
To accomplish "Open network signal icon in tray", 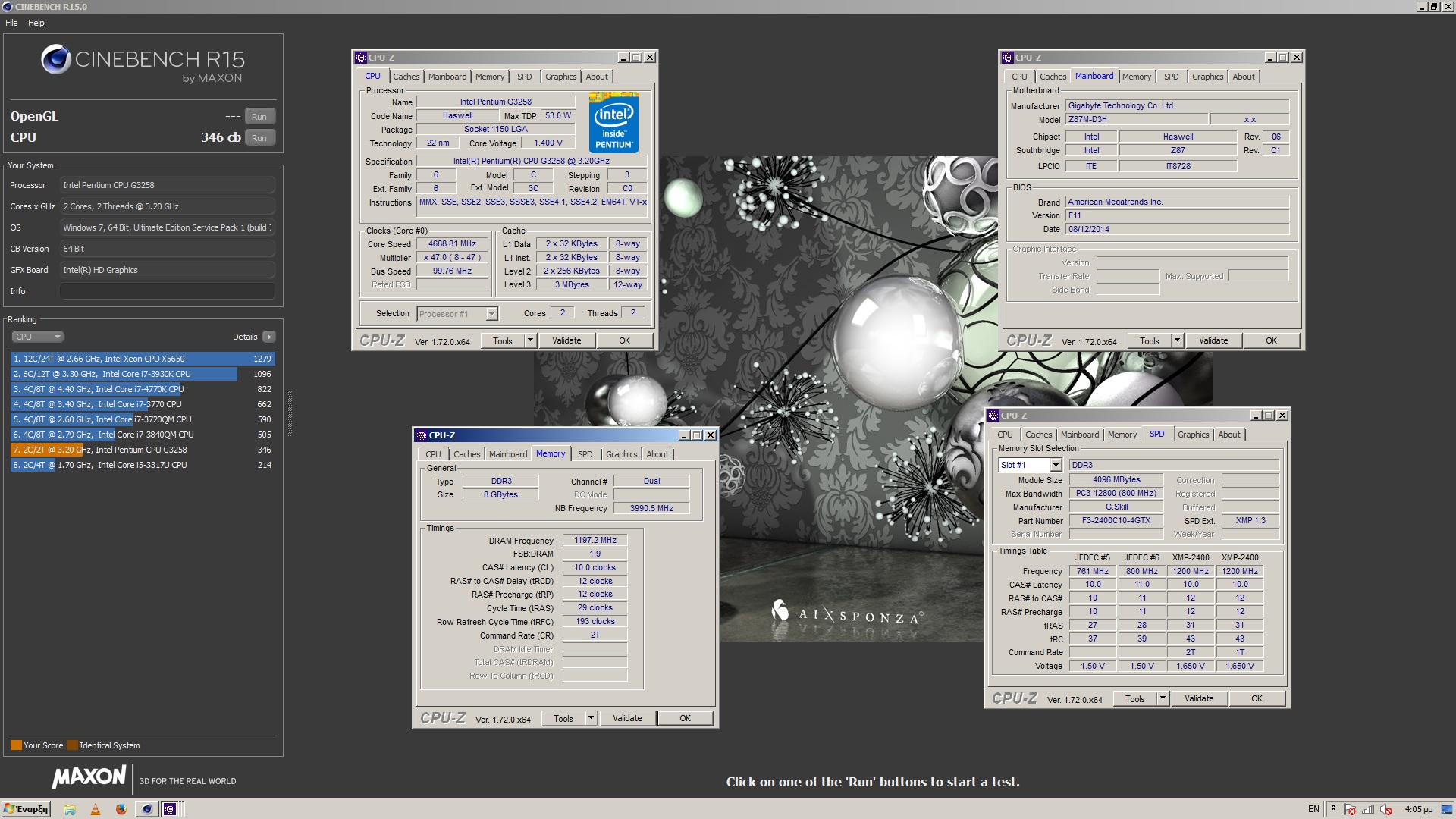I will [1368, 809].
